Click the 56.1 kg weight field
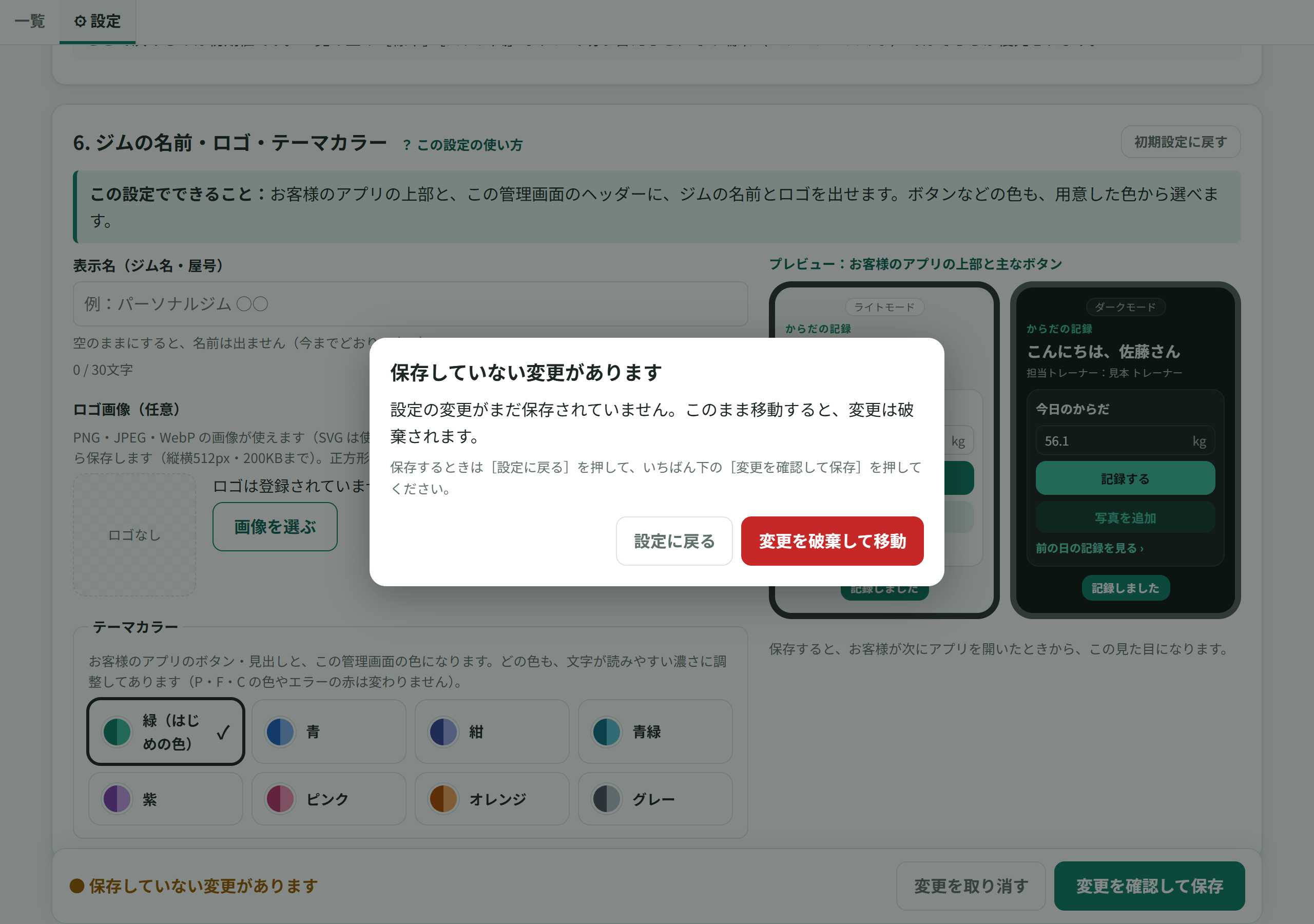 coord(1125,441)
